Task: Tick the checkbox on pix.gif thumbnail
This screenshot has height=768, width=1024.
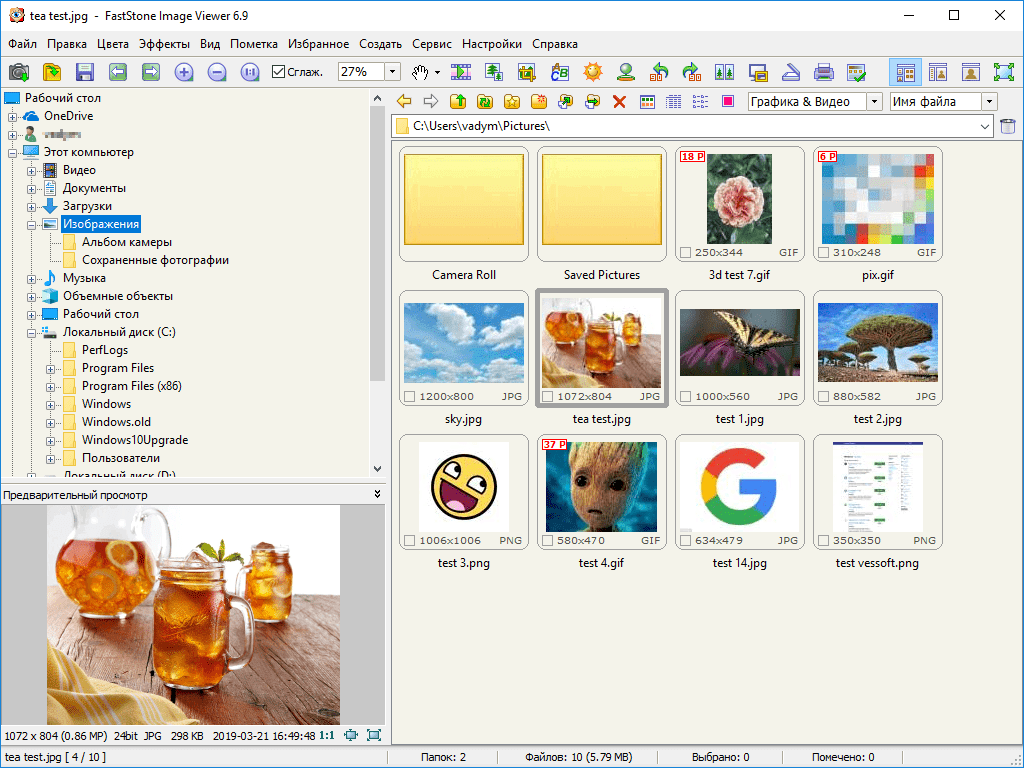Action: point(824,252)
